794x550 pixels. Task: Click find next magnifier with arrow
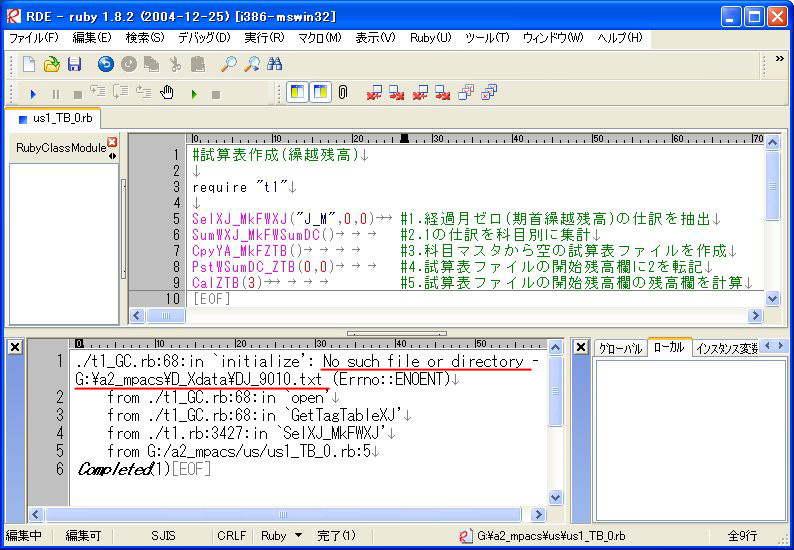coord(252,64)
